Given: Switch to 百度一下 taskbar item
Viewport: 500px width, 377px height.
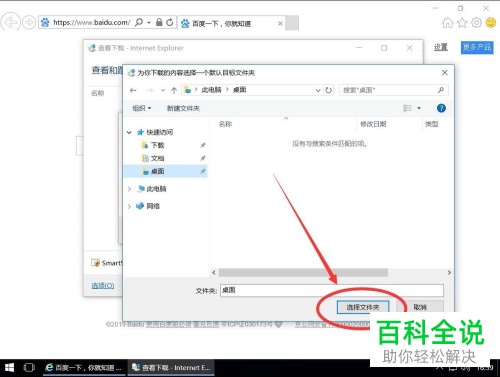Looking at the screenshot, I should click(84, 368).
